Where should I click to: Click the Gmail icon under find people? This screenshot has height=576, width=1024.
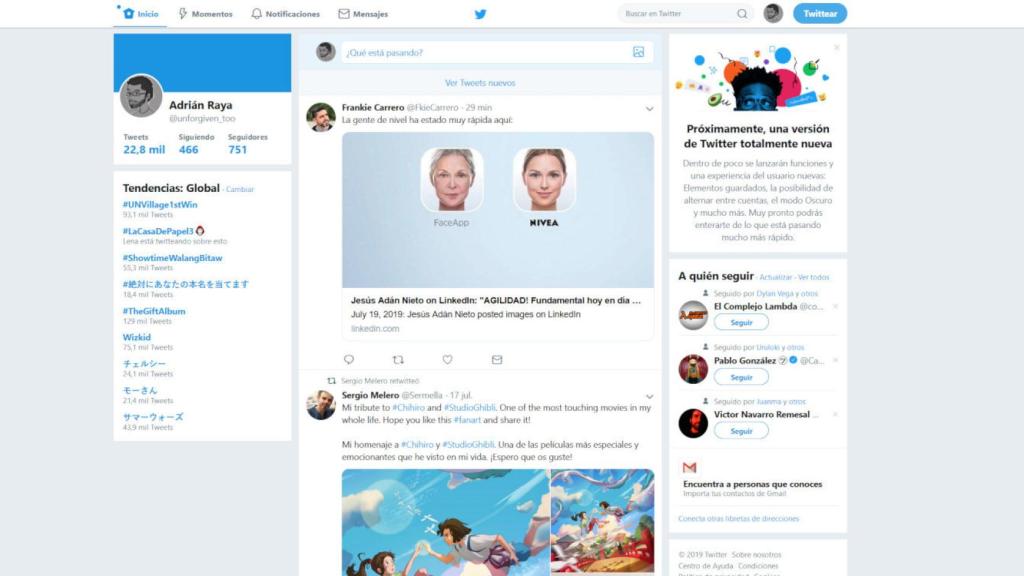(x=689, y=468)
